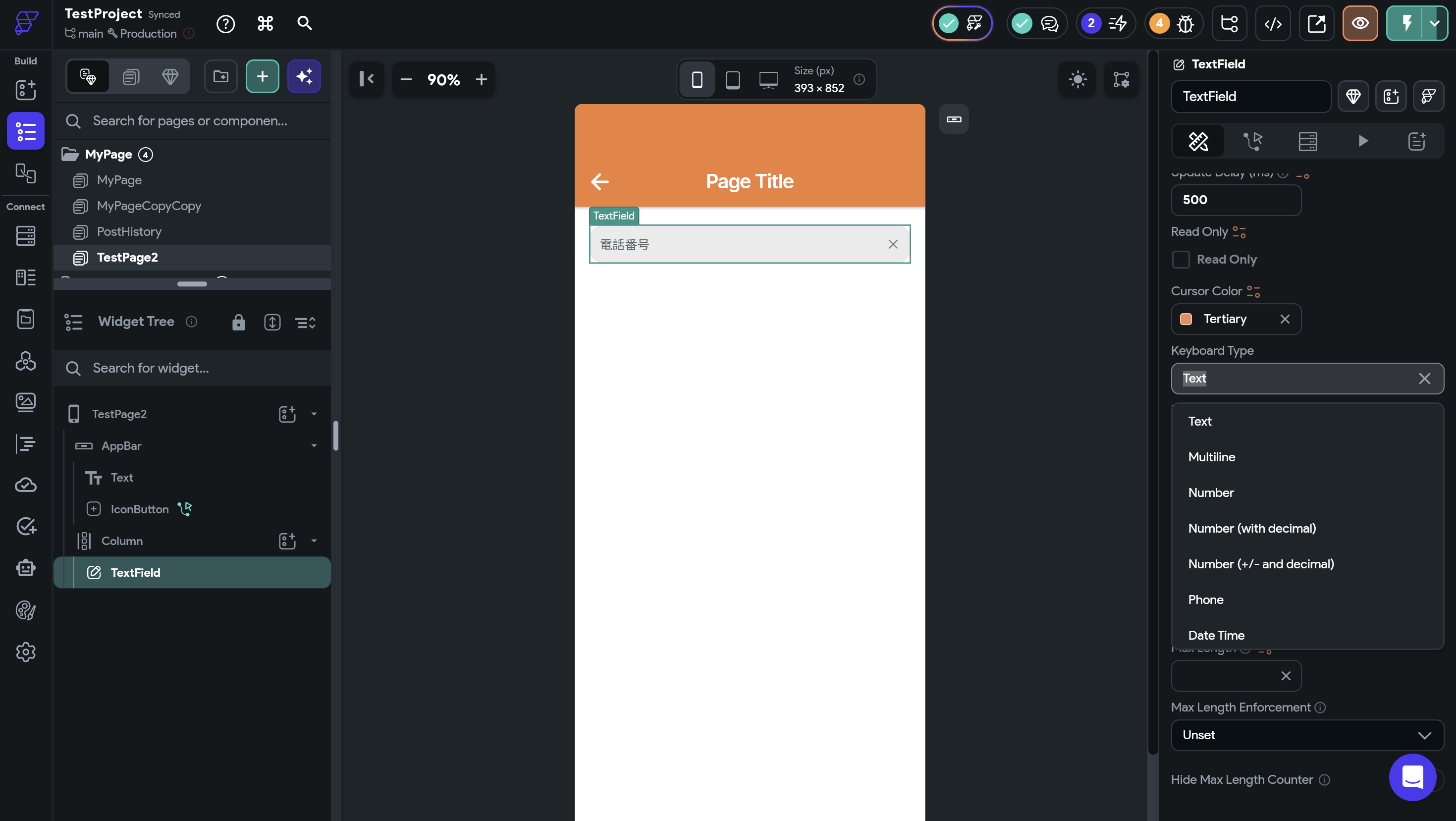Toggle the canvas light mode sun icon

point(1078,79)
